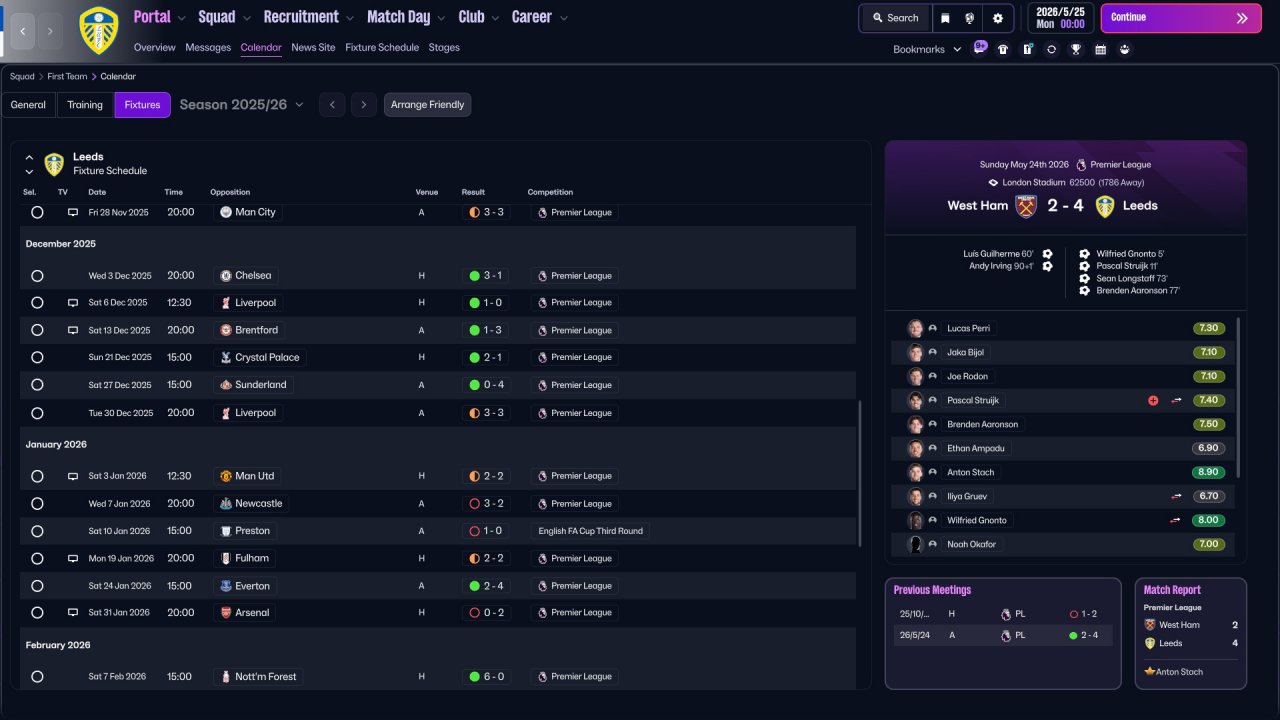Viewport: 1280px width, 720px height.
Task: Click the bookmark flag icon beside Search
Action: (x=945, y=18)
